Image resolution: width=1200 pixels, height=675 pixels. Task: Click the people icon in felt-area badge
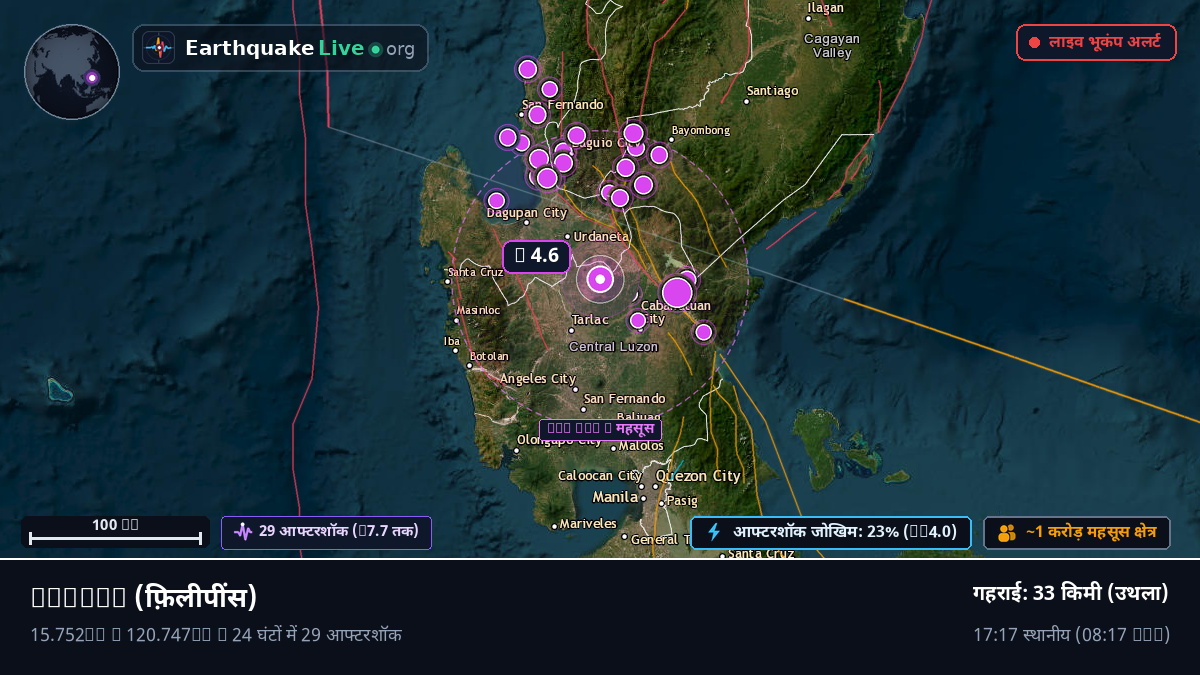tap(1007, 533)
